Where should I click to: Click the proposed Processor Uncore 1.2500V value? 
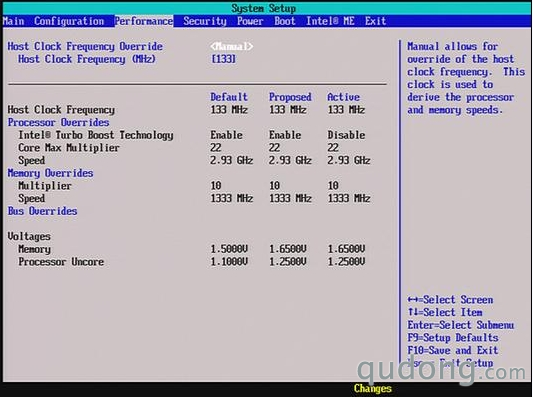[288, 262]
